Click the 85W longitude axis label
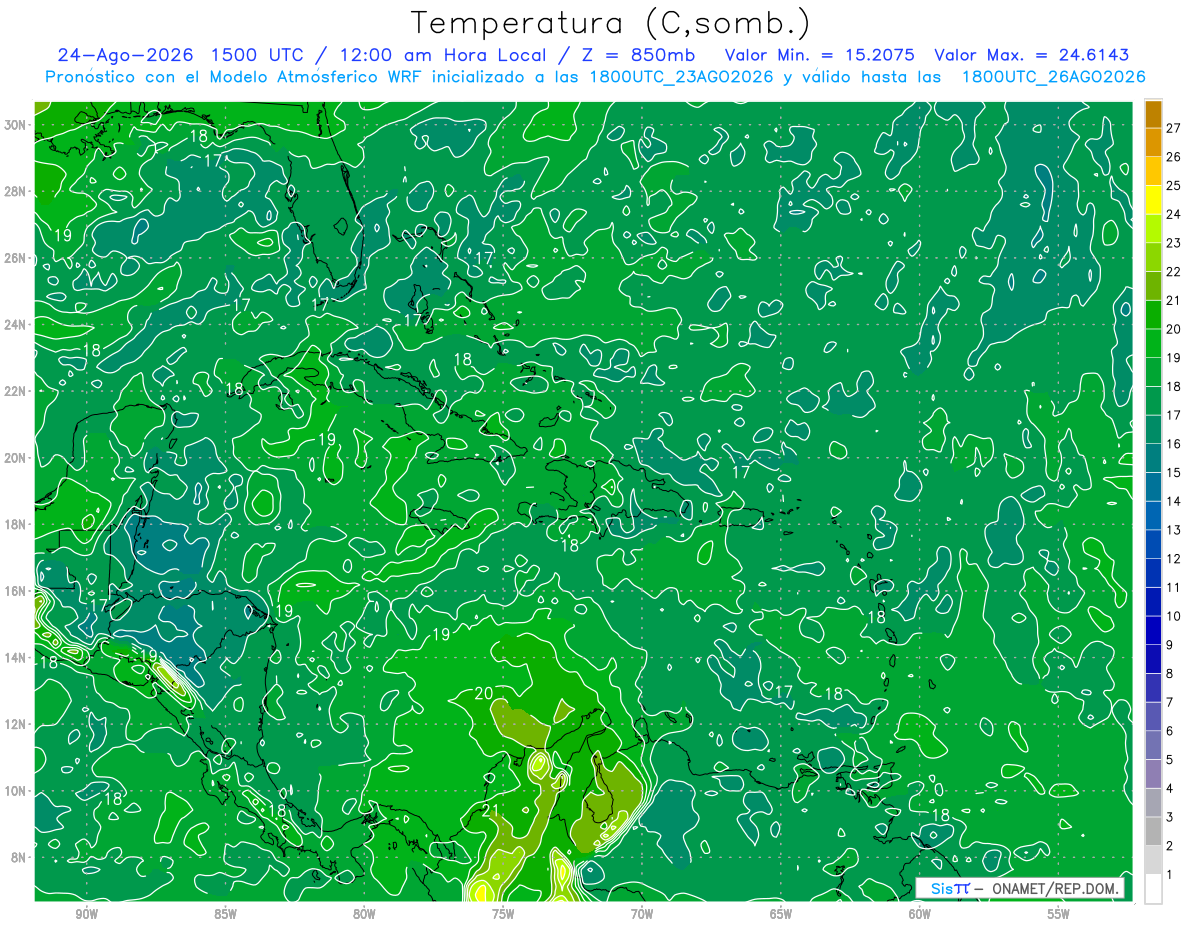 pos(225,914)
